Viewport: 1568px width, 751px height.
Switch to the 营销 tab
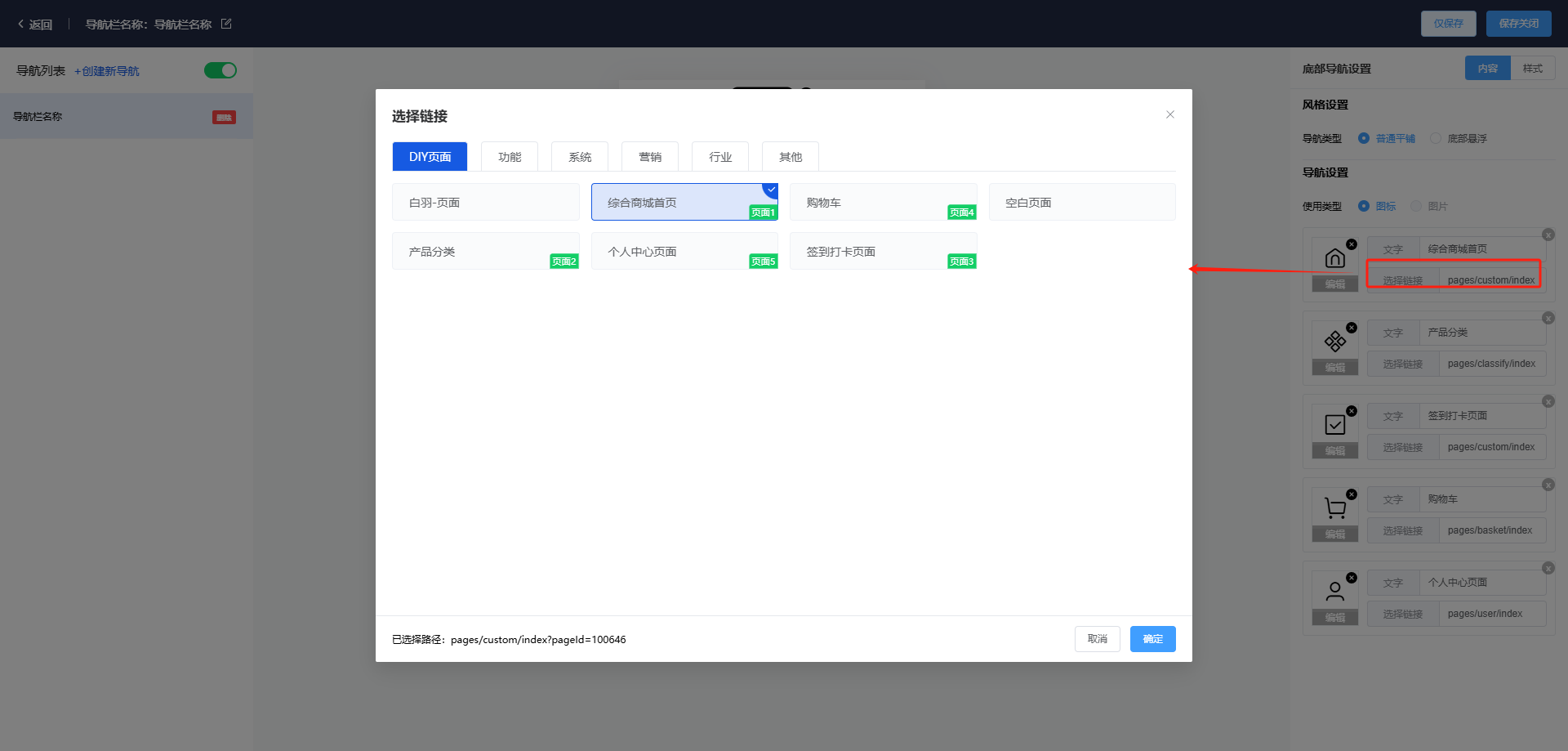pyautogui.click(x=649, y=157)
